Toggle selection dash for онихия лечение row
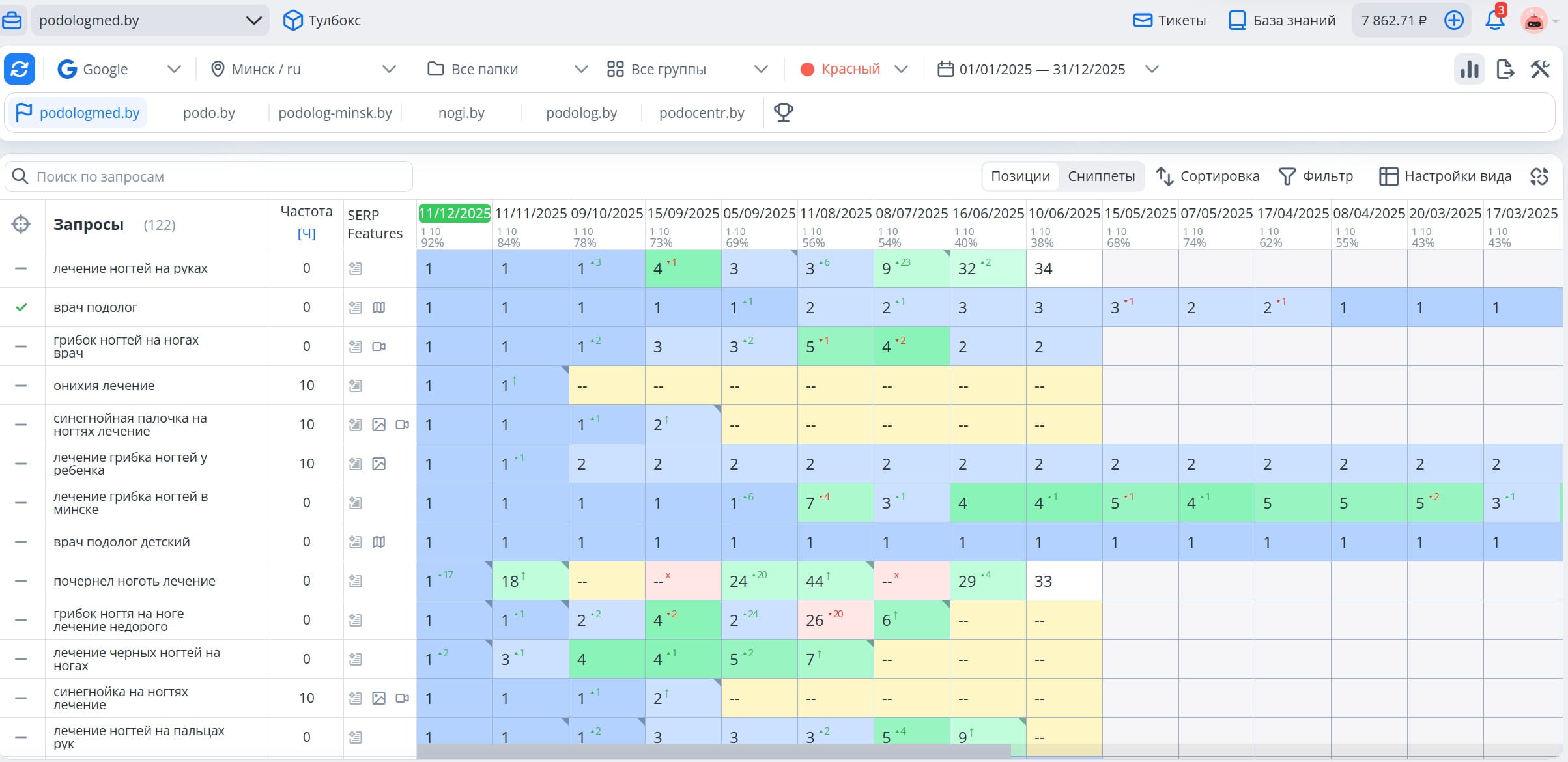1568x762 pixels. (21, 386)
